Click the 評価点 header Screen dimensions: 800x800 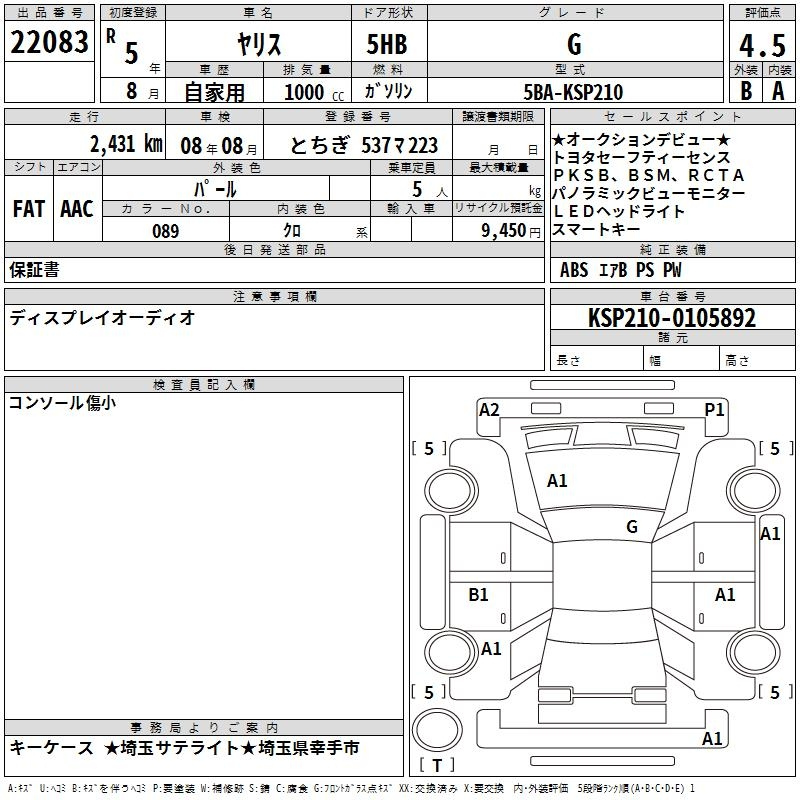coord(762,13)
